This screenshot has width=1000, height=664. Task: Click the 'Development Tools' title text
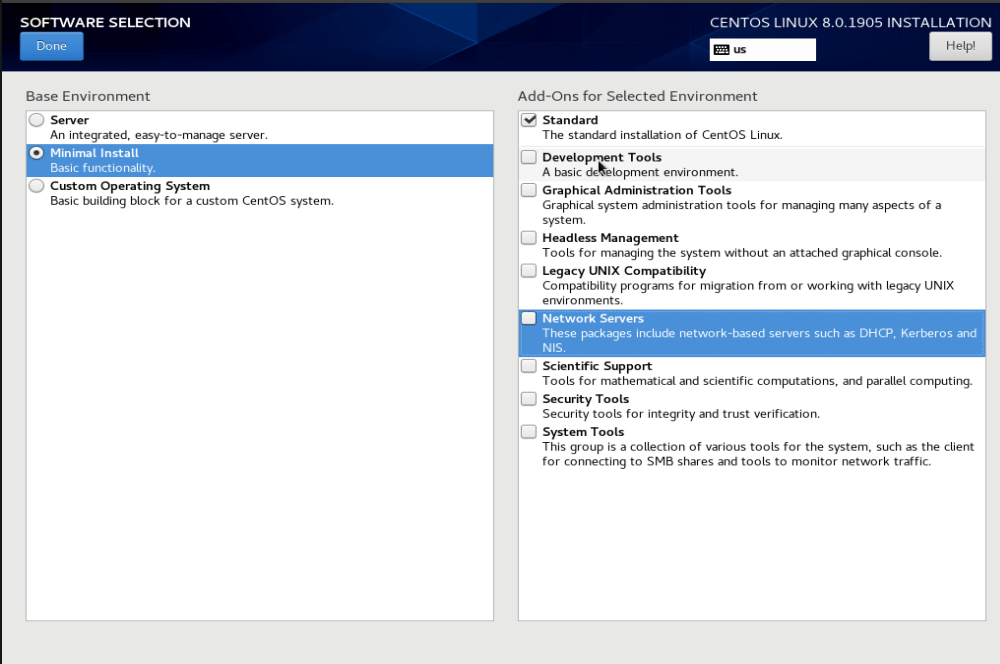pos(602,158)
